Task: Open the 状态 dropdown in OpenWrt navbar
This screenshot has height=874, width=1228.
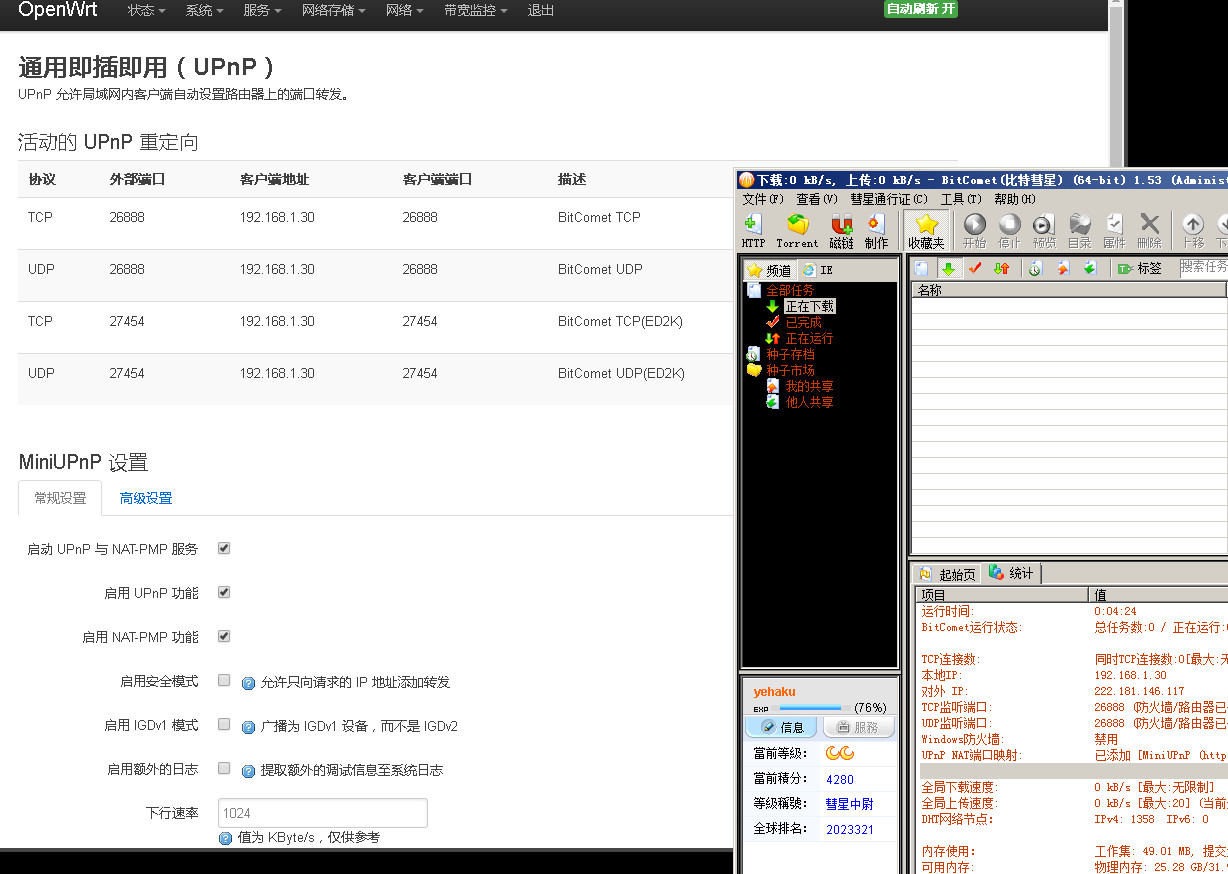Action: 146,10
